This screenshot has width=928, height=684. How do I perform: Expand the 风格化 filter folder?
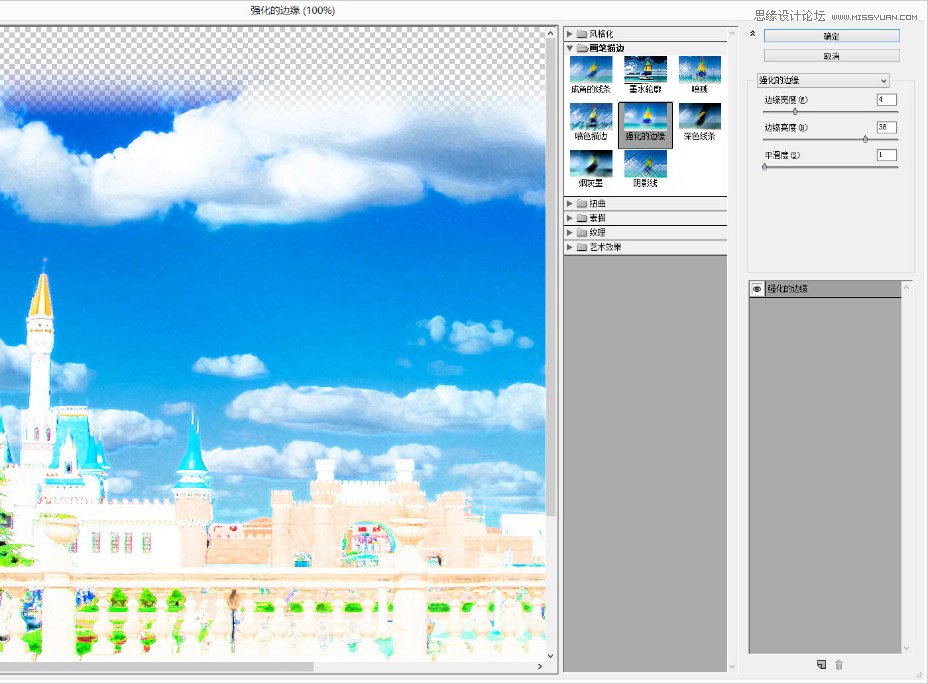pyautogui.click(x=570, y=34)
